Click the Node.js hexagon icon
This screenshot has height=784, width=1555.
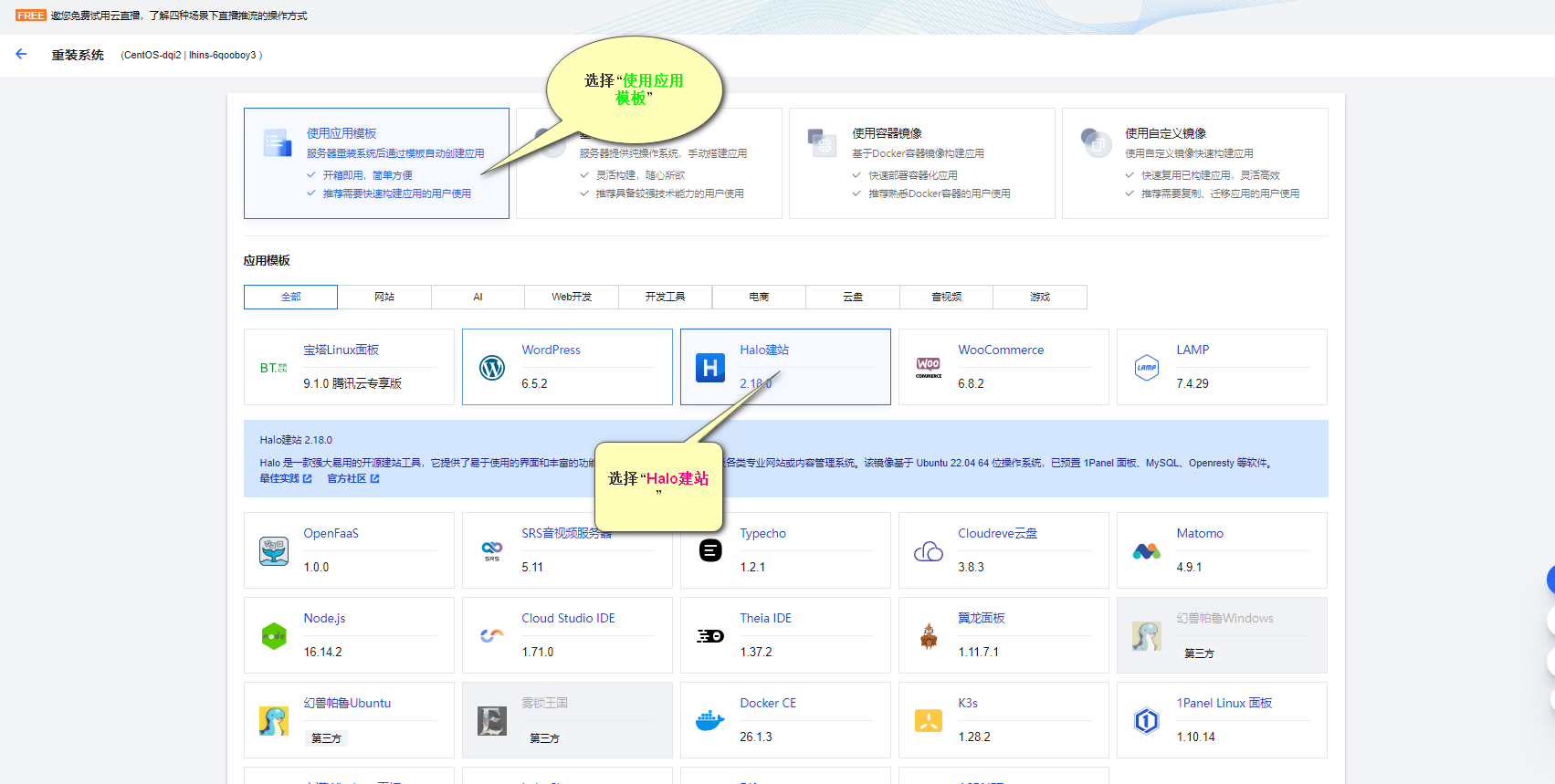point(274,636)
